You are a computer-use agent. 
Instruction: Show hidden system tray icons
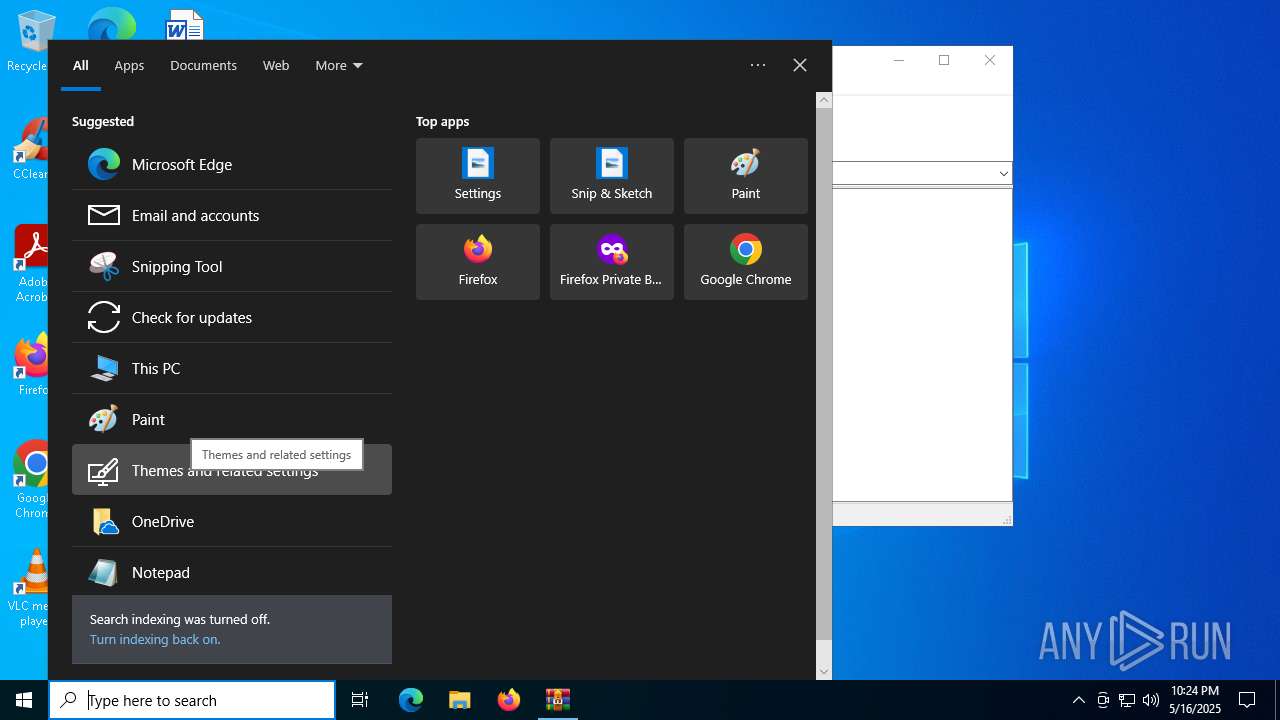1078,700
